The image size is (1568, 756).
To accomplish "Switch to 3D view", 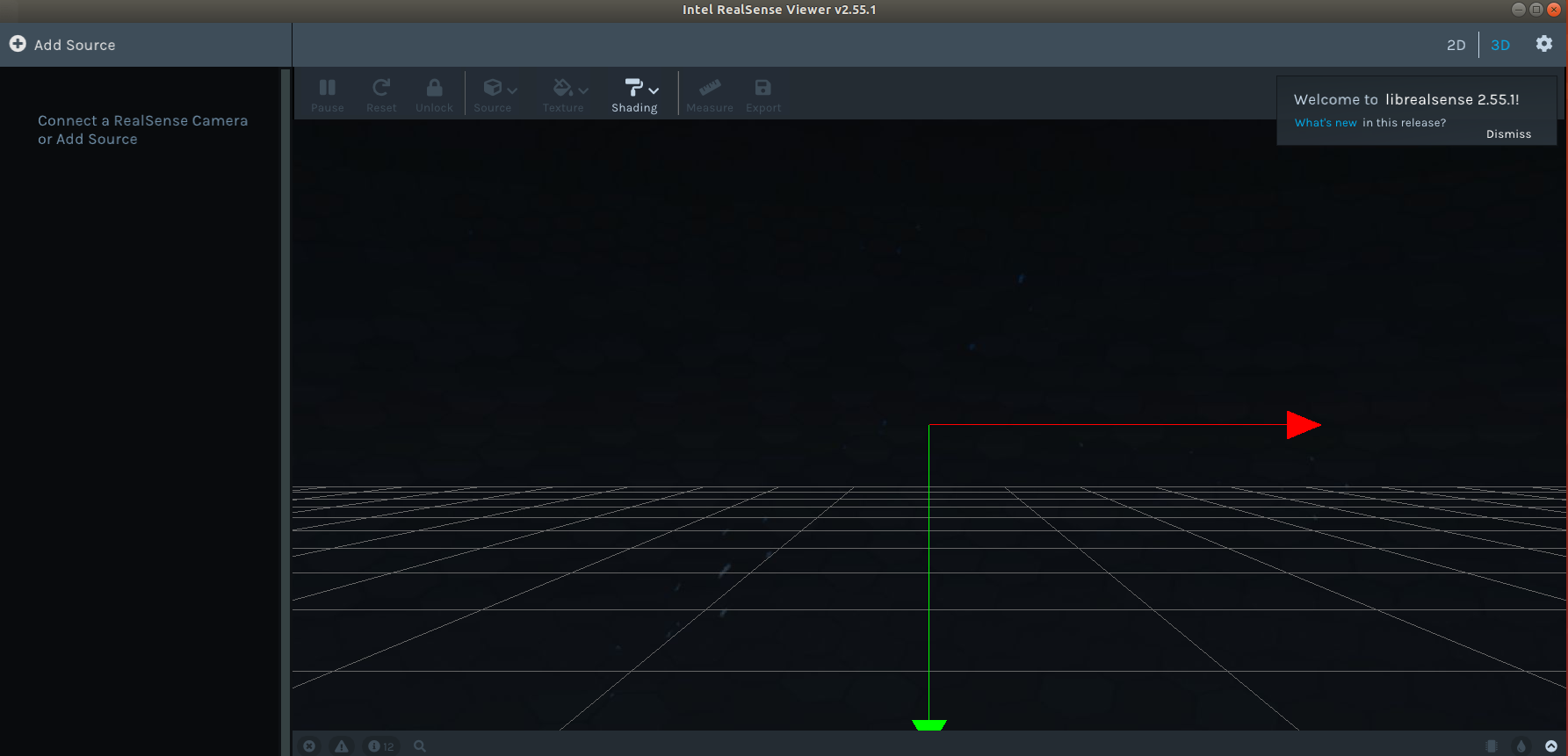I will click(1500, 45).
